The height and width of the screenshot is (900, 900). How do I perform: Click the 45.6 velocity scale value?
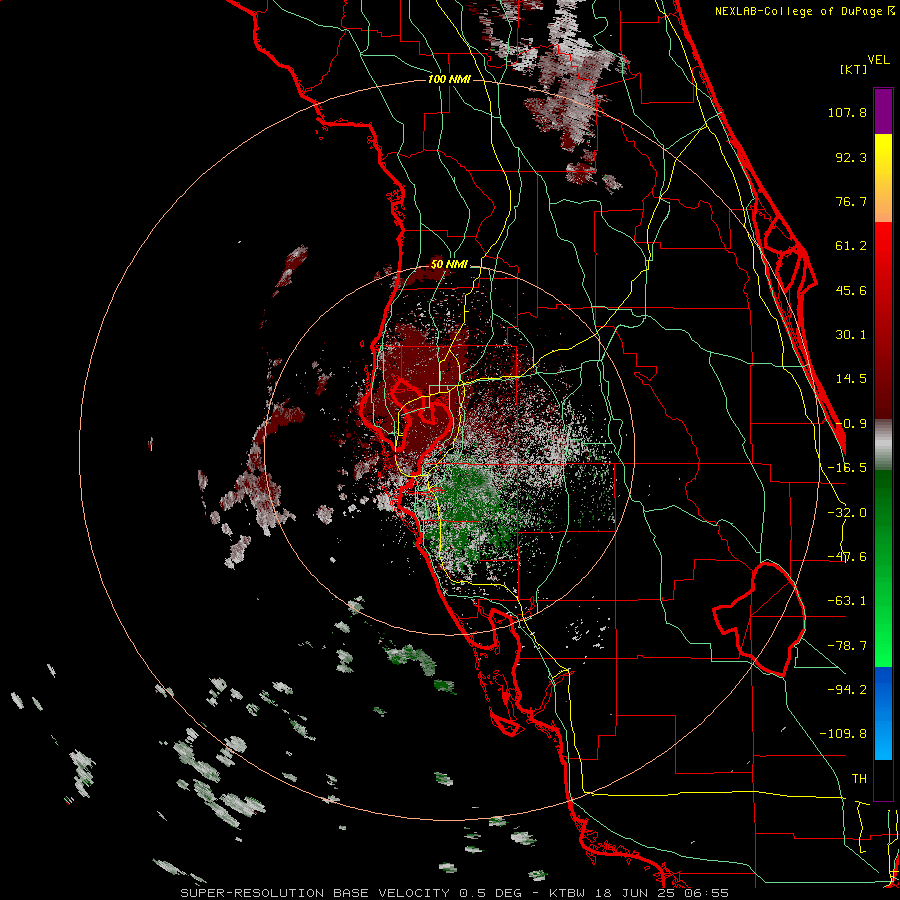(x=851, y=290)
